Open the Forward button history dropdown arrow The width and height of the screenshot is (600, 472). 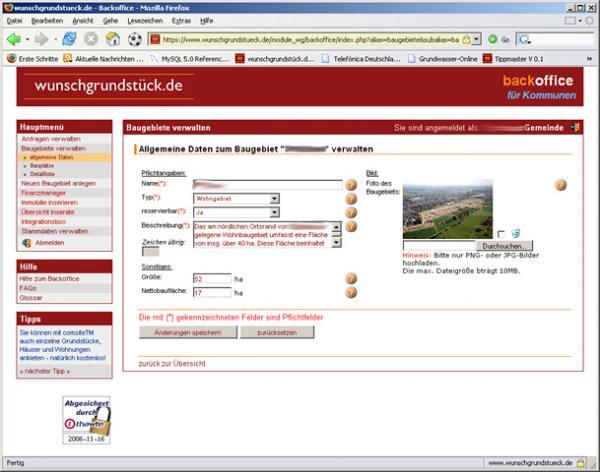pyautogui.click(x=55, y=39)
